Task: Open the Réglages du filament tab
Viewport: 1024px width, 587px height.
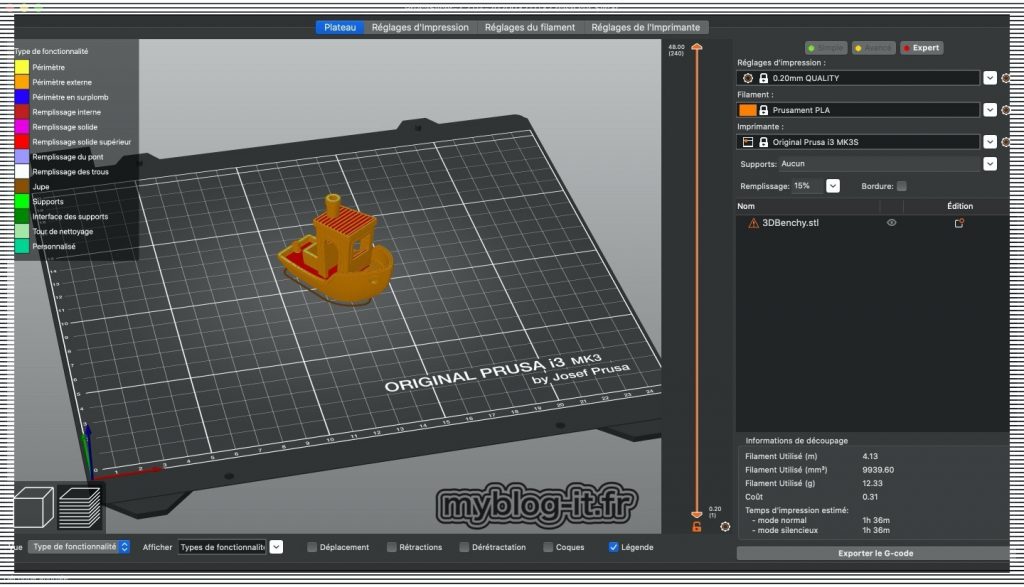Action: [x=530, y=27]
